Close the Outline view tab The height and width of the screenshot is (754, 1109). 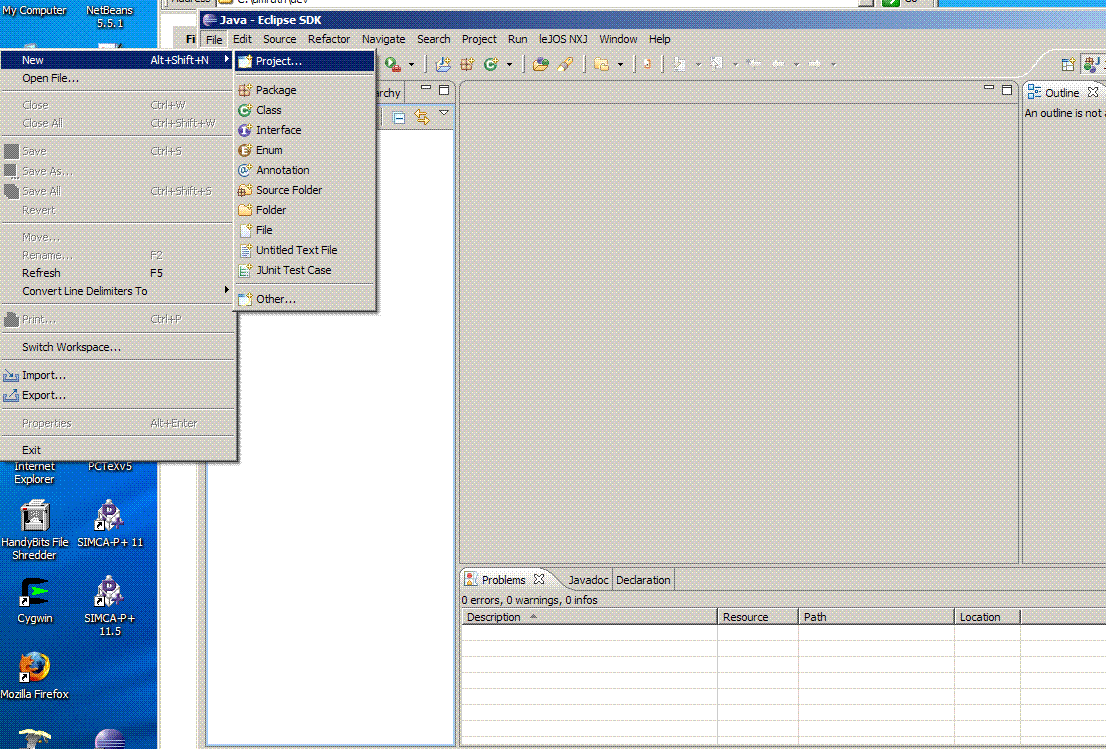coord(1093,92)
